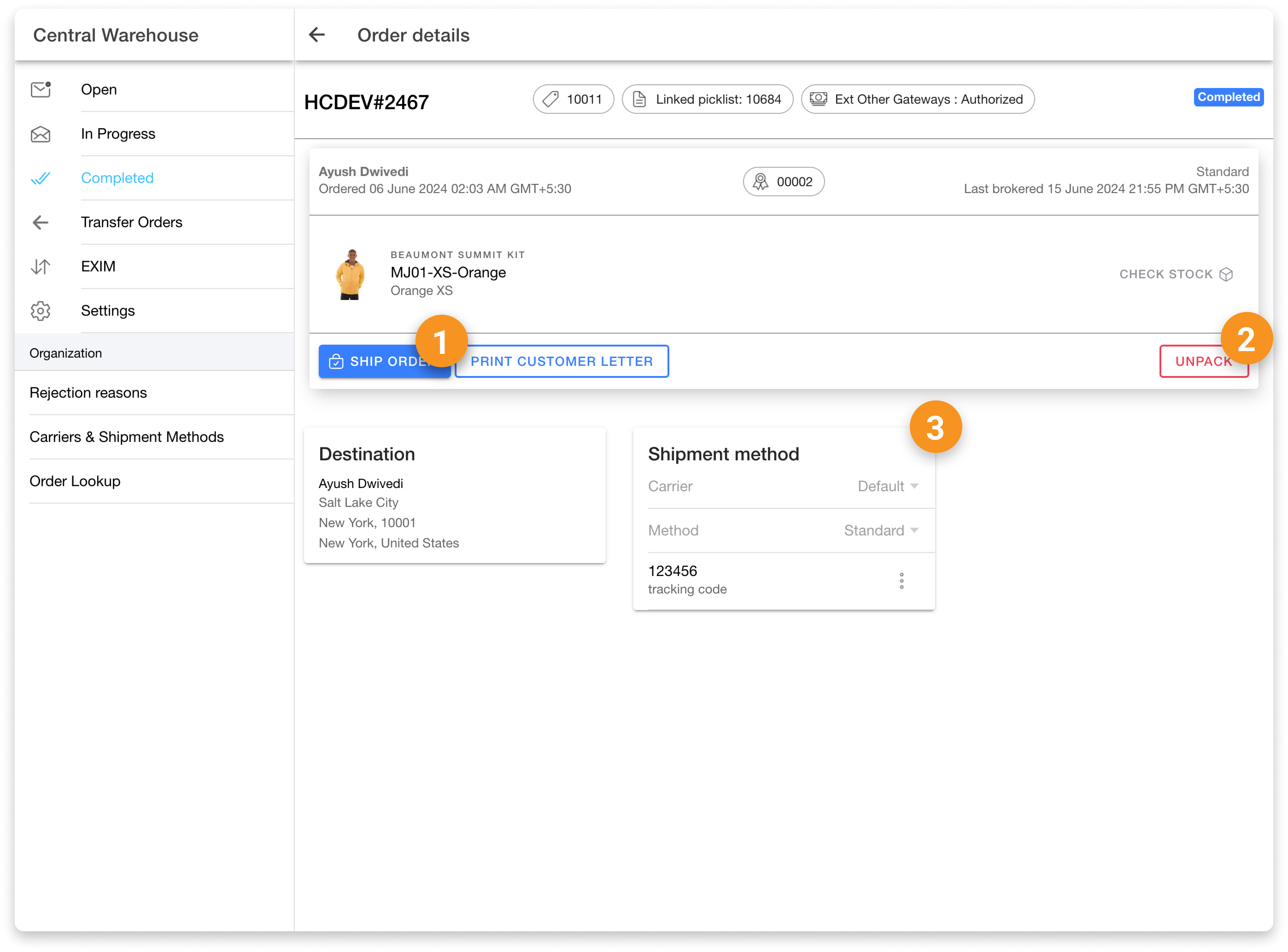
Task: Click Print Customer Letter button
Action: point(562,361)
